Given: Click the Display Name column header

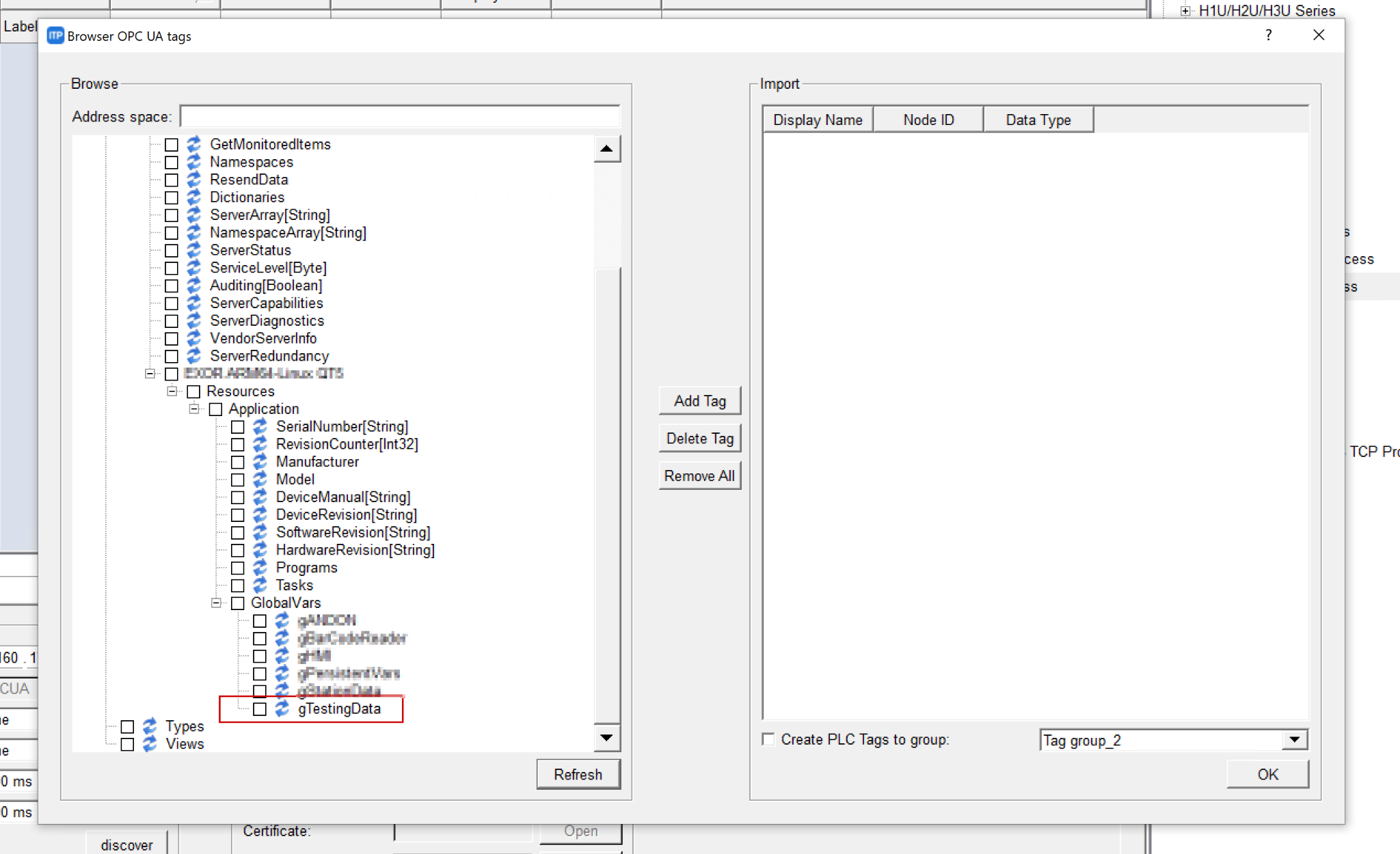Looking at the screenshot, I should [818, 120].
